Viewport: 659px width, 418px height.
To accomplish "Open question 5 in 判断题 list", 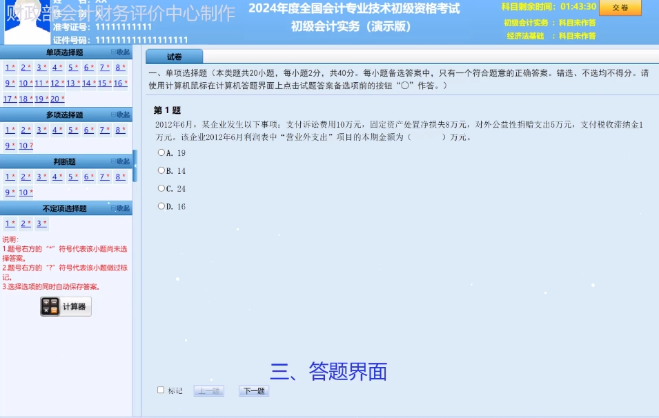I will [x=72, y=177].
